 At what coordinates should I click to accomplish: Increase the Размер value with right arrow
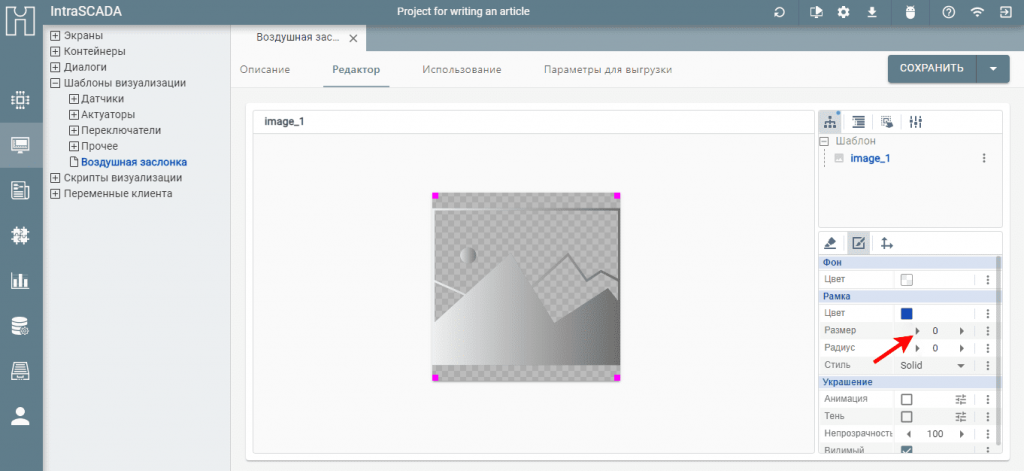click(962, 331)
